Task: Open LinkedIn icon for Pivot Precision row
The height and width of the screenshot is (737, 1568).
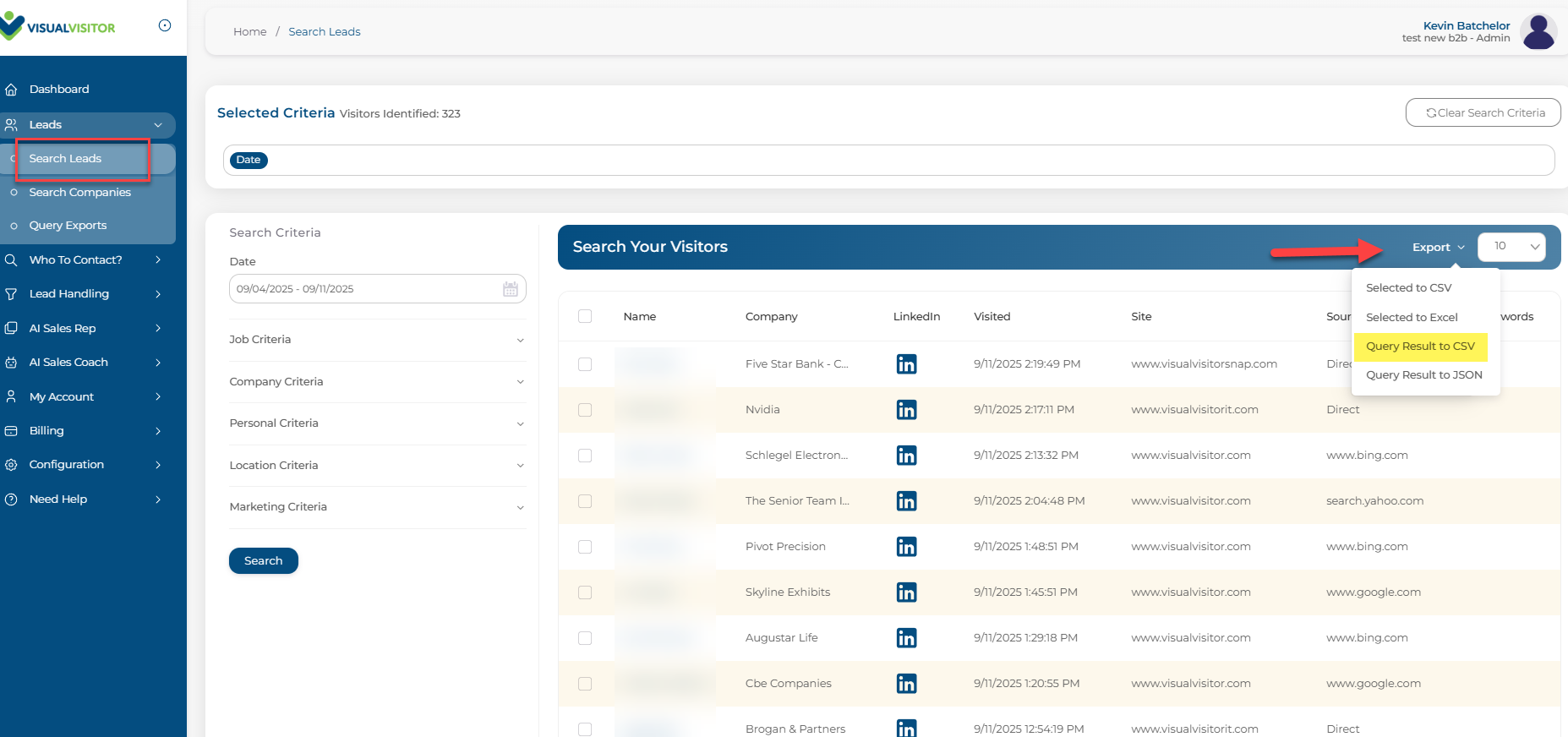Action: [x=906, y=547]
